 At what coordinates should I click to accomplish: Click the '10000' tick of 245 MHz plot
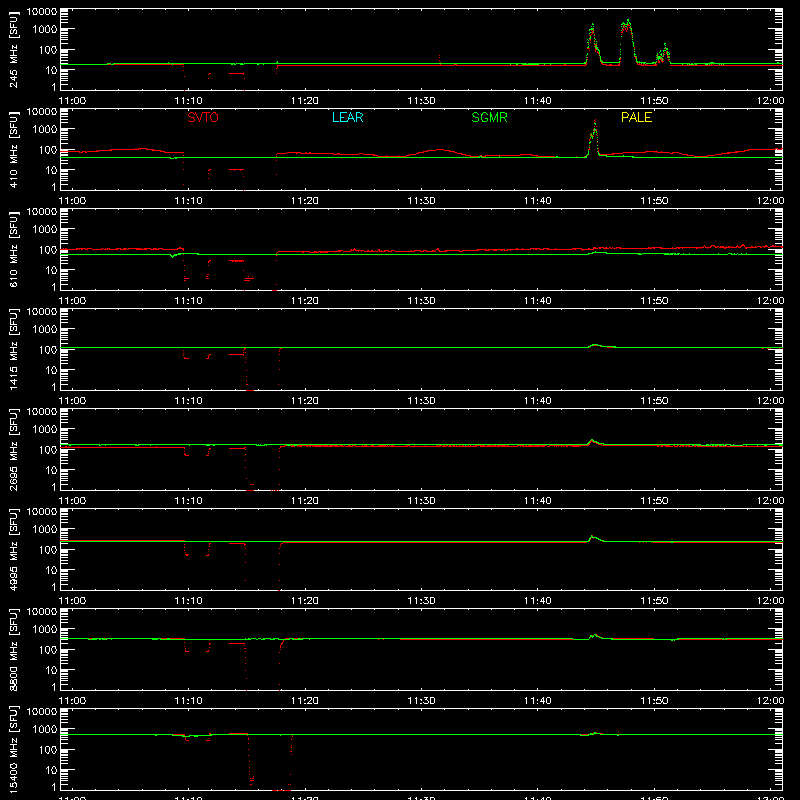click(42, 12)
